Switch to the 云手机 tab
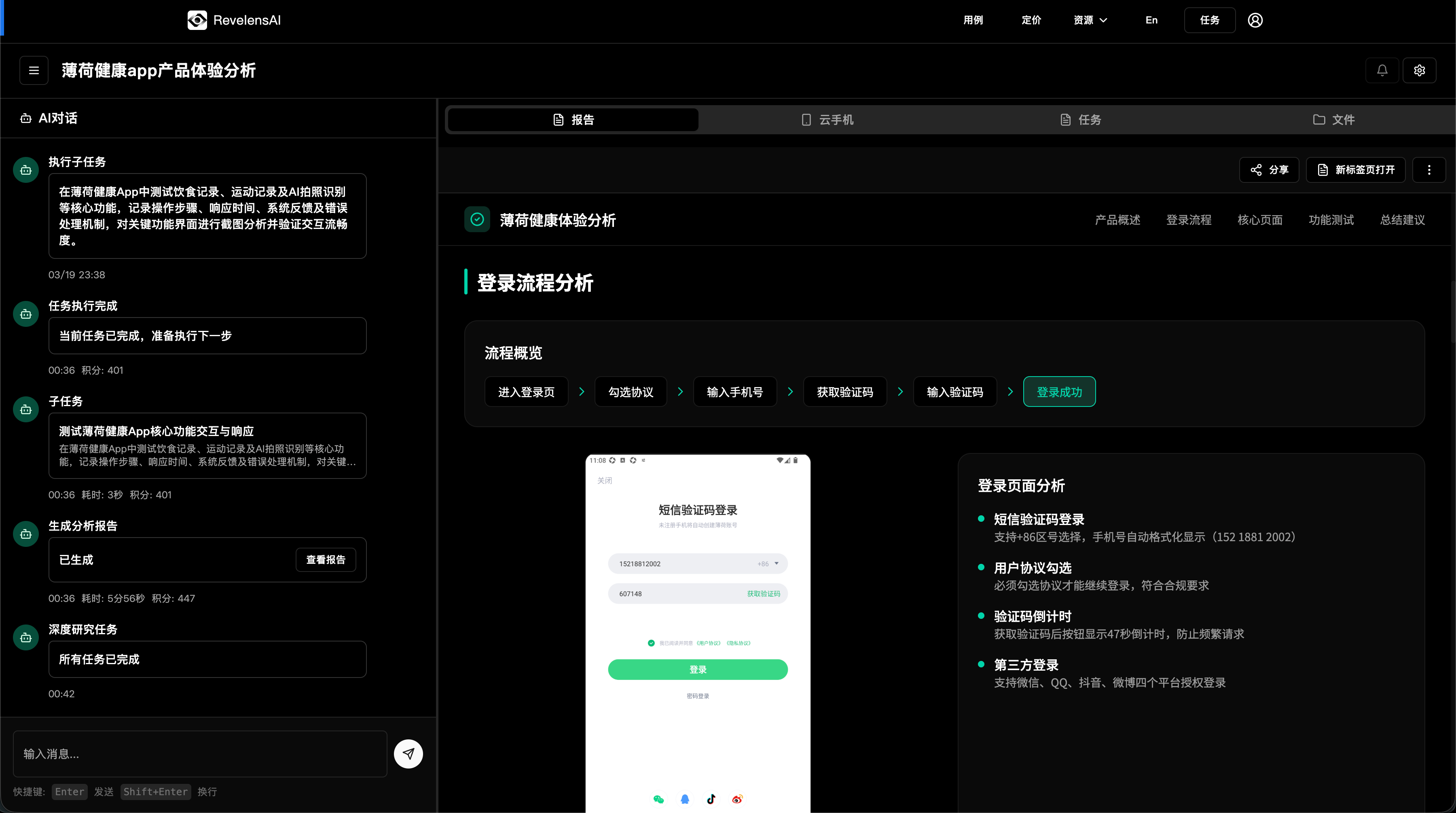The height and width of the screenshot is (813, 1456). (x=827, y=120)
